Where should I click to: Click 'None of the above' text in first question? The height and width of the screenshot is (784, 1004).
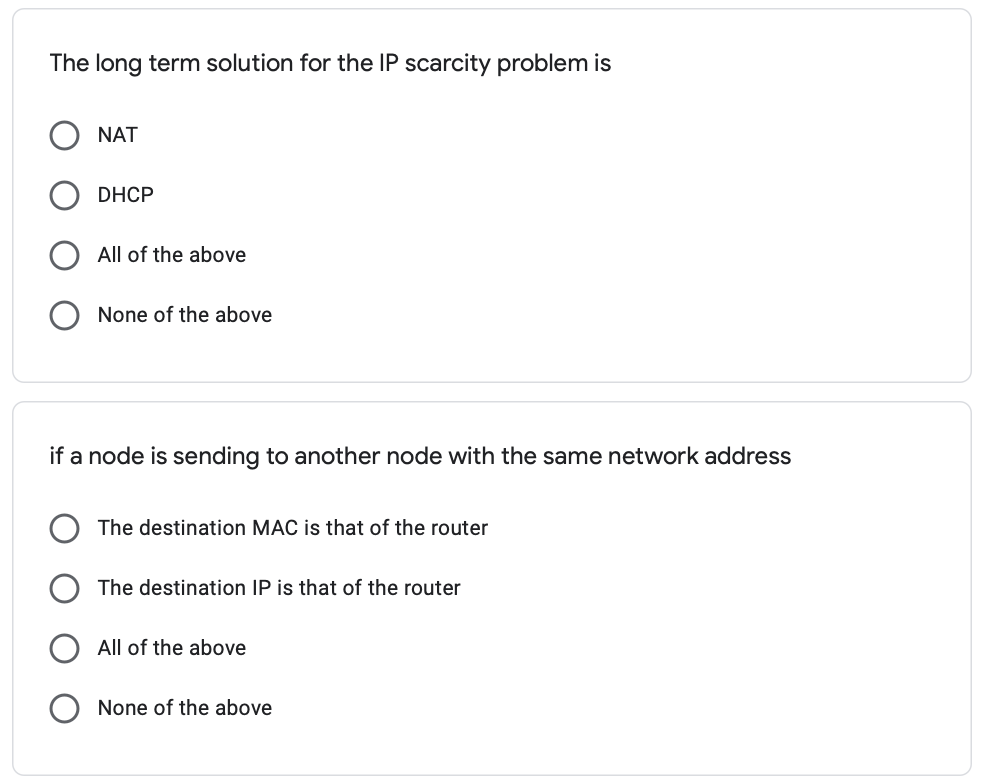(x=184, y=315)
